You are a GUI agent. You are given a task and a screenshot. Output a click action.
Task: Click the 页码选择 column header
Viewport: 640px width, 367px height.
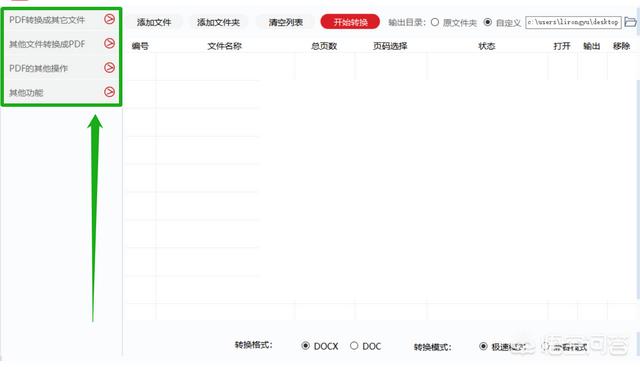coord(390,46)
